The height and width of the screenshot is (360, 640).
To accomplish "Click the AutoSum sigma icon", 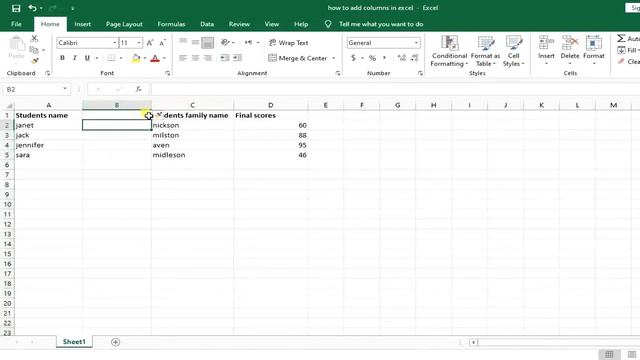I will 621,38.
